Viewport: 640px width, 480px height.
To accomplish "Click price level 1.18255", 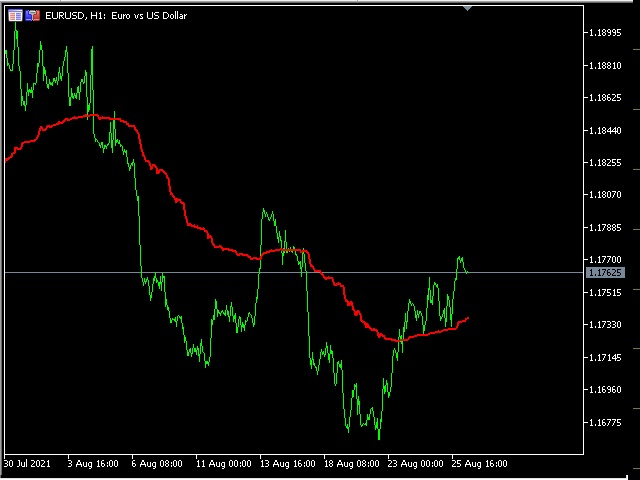I will point(605,162).
